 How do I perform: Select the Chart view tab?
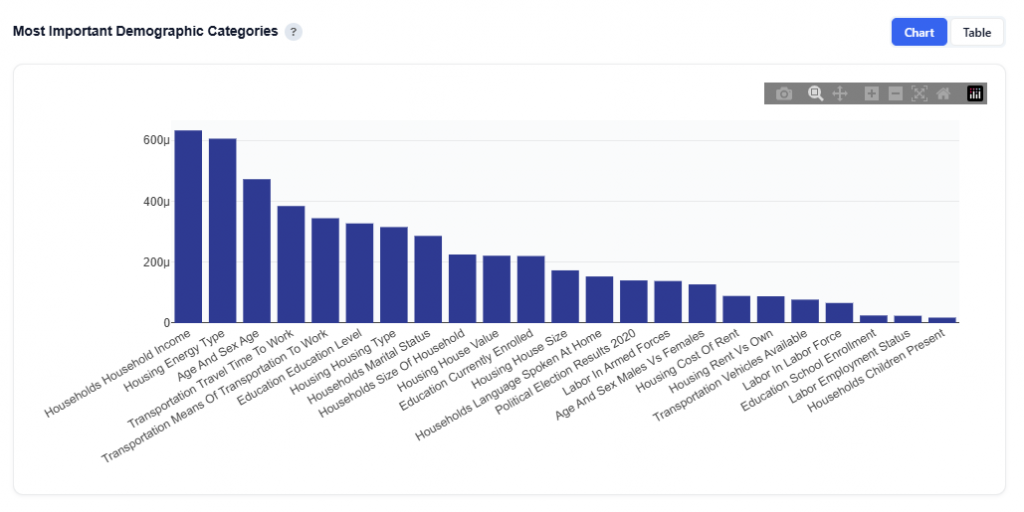click(919, 32)
